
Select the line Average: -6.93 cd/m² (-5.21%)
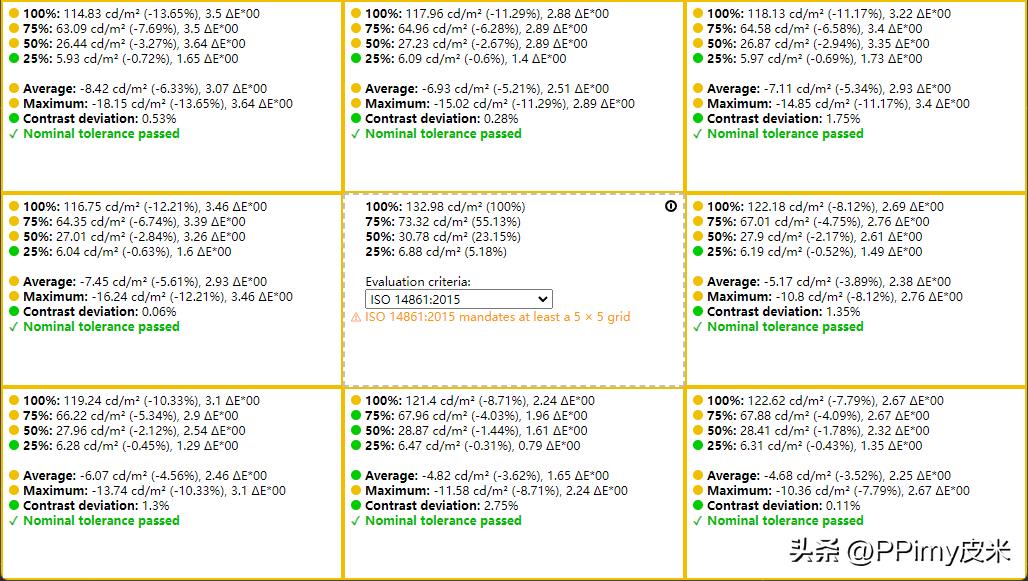(487, 89)
